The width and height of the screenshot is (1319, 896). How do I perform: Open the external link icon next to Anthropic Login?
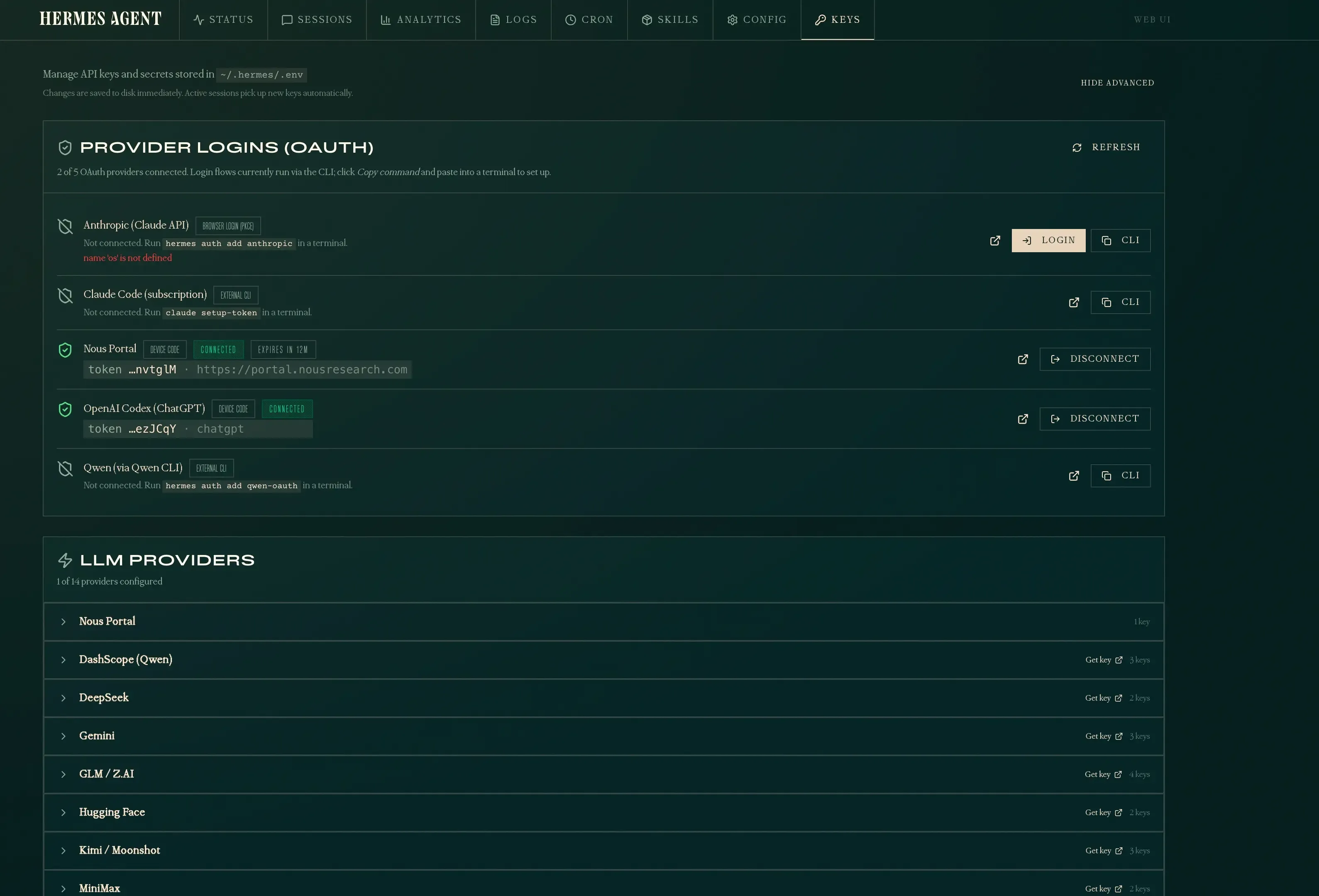pyautogui.click(x=995, y=240)
